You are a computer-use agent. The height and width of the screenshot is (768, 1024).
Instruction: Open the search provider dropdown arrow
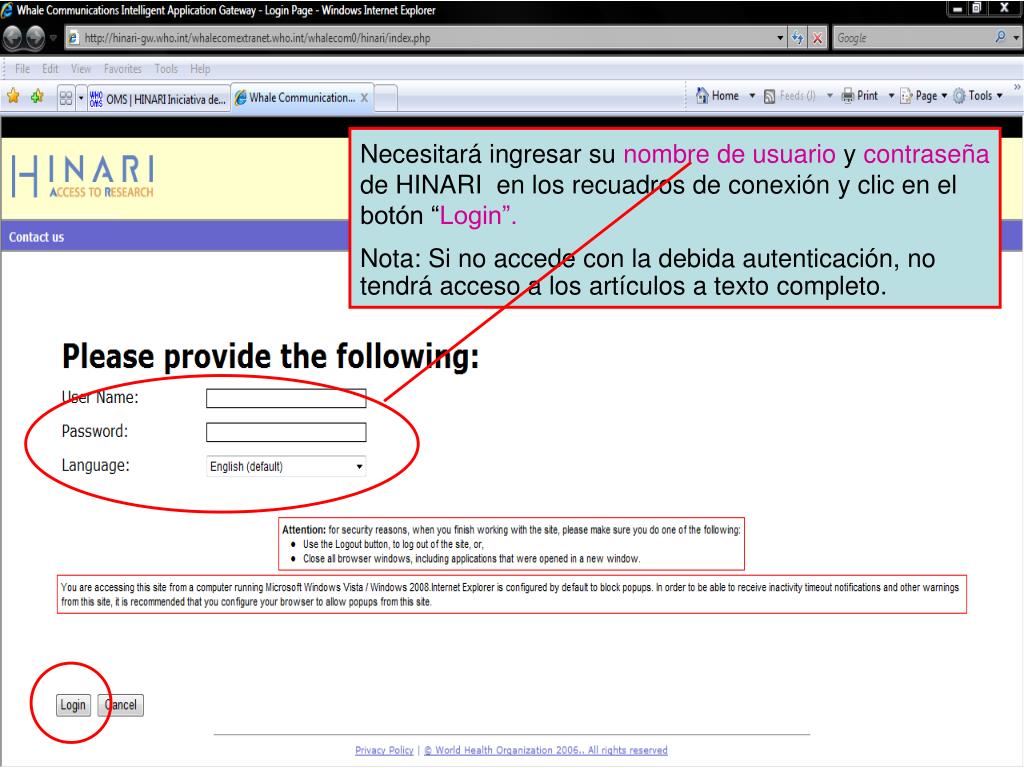click(x=1016, y=38)
